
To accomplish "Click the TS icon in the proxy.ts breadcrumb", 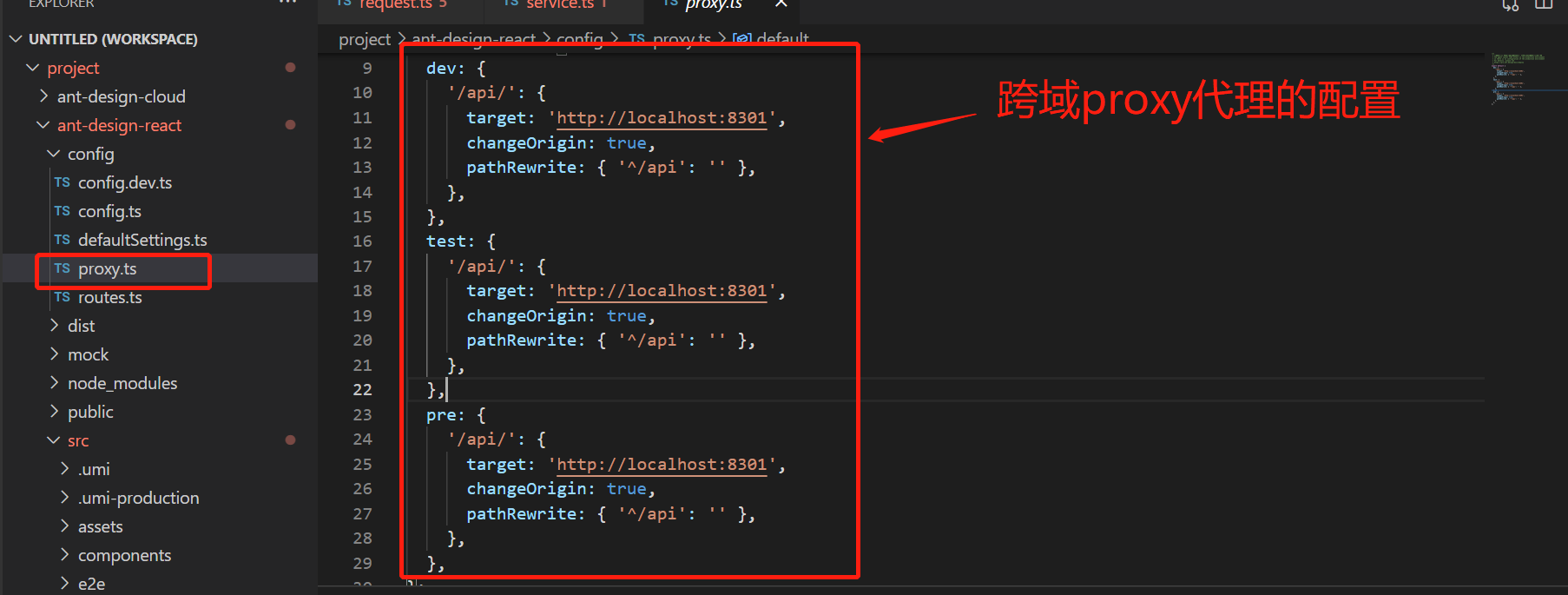I will 636,39.
